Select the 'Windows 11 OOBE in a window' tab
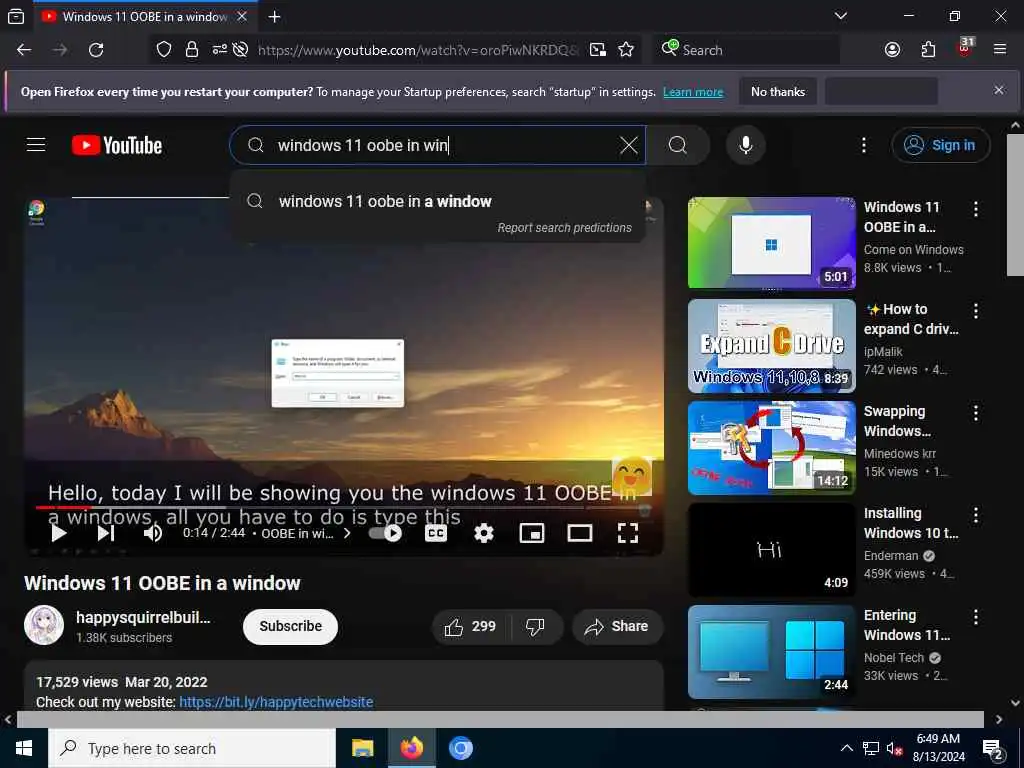This screenshot has width=1024, height=768. [x=145, y=17]
